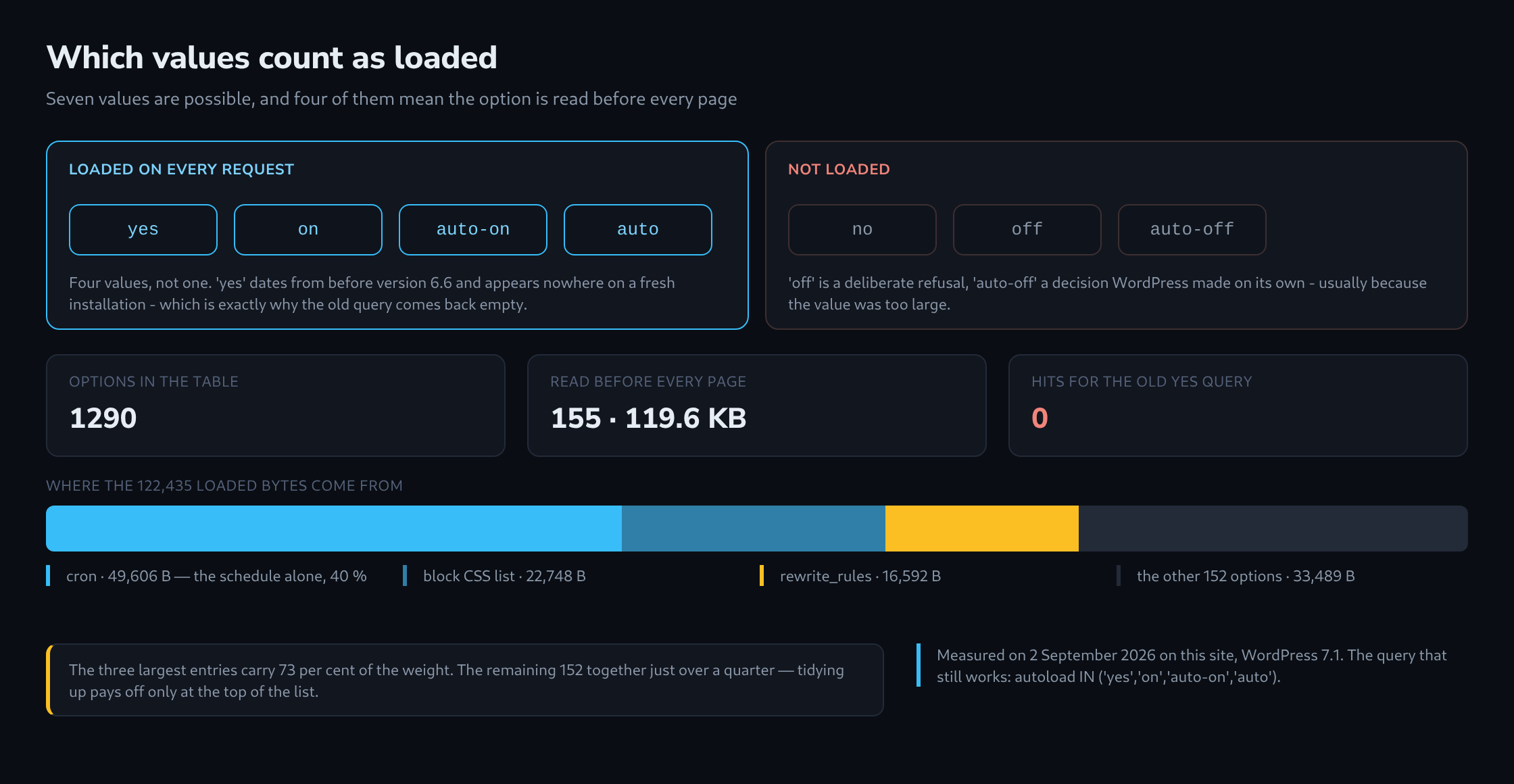Screen dimensions: 1514x784
Task: Click the grey other-options bar segment
Action: pyautogui.click(x=1273, y=529)
